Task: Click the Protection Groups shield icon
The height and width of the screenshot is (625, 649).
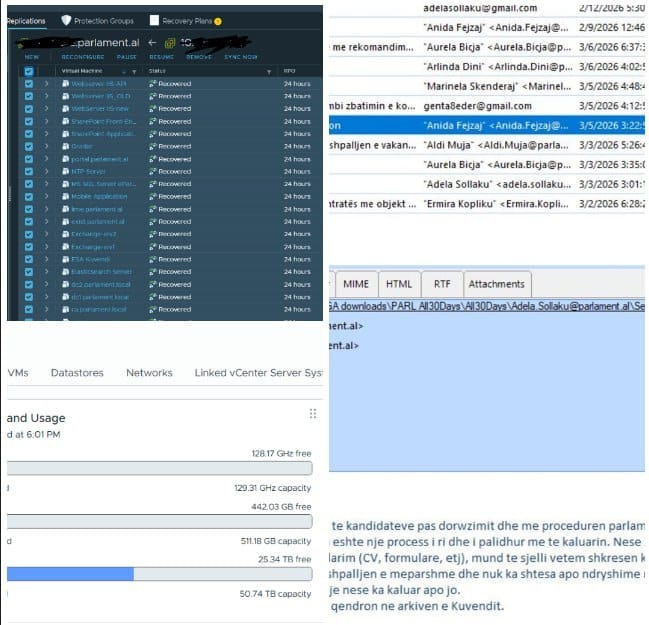Action: (x=66, y=20)
